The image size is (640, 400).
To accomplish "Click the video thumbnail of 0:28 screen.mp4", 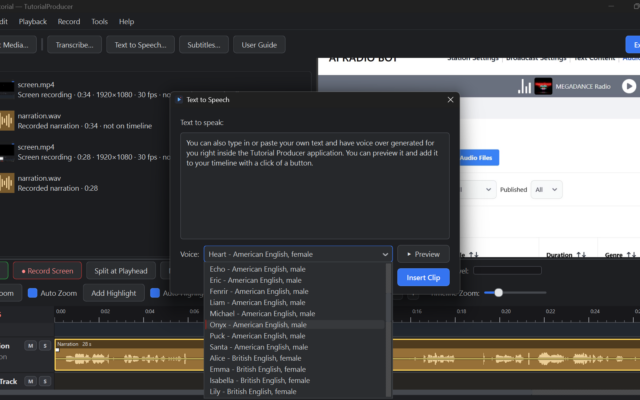I will [x=7, y=152].
